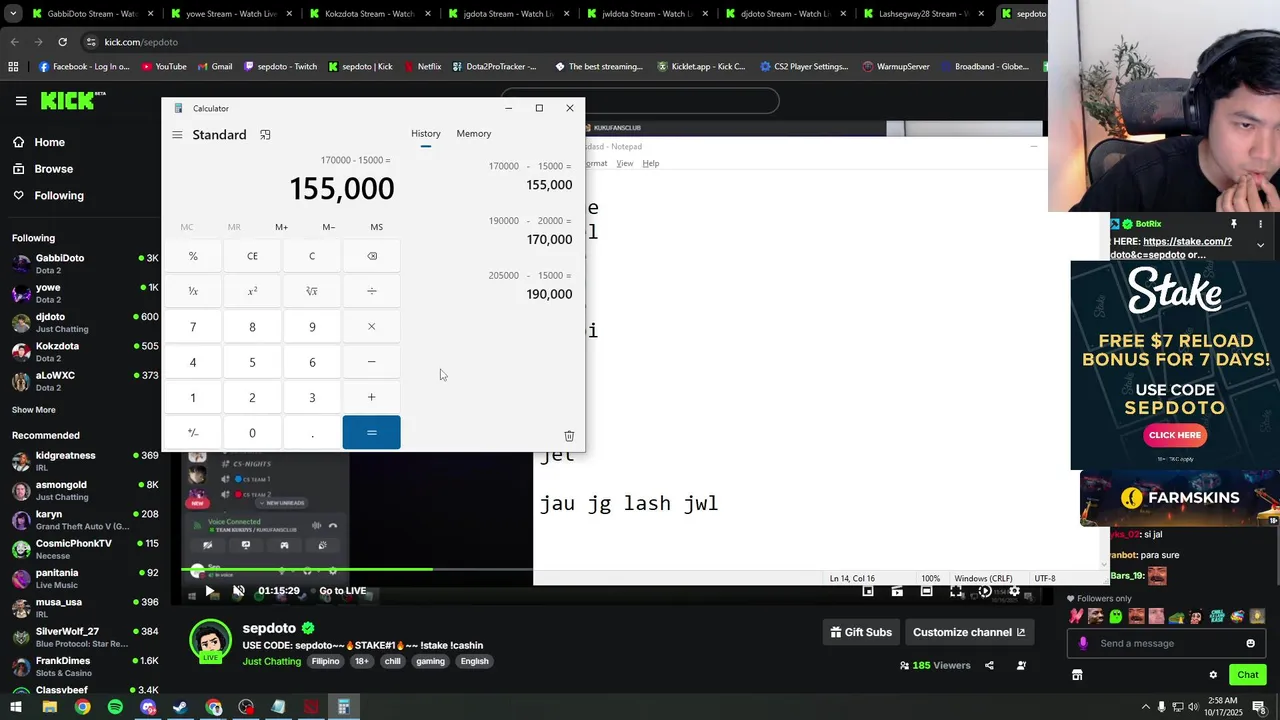Screen dimensions: 1280x720
Task: Open video player settings gear
Action: pos(1014,591)
